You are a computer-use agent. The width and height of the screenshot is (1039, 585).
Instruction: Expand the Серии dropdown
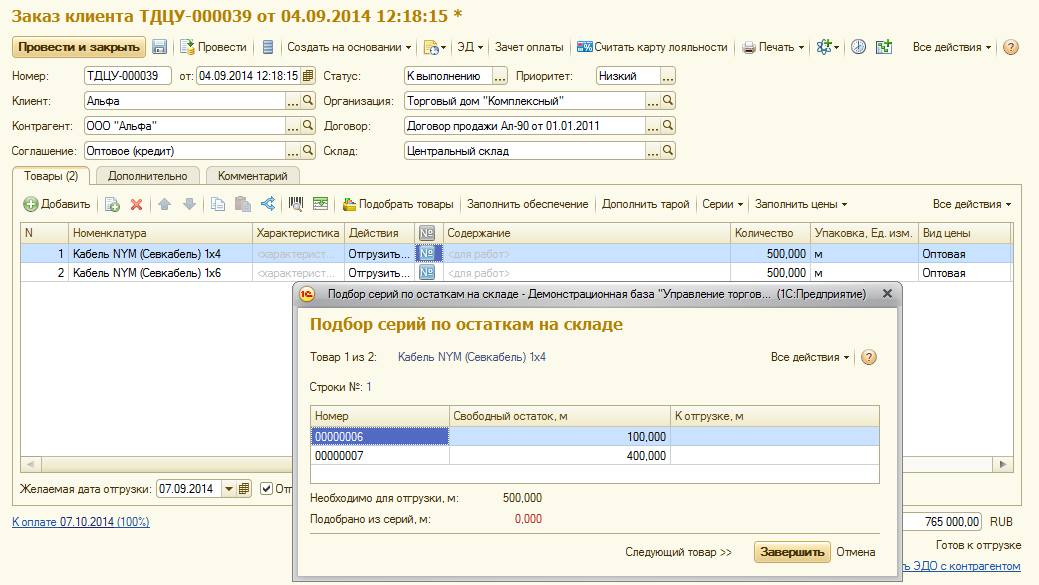click(722, 204)
